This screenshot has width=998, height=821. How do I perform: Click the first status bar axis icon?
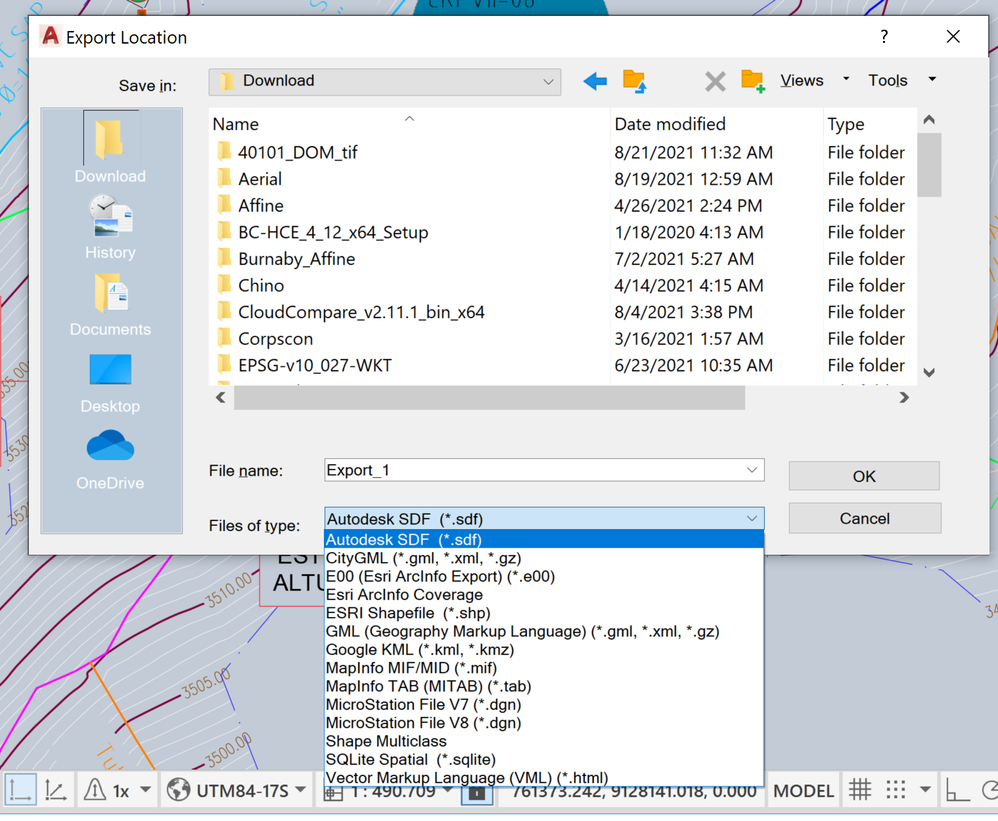(20, 790)
